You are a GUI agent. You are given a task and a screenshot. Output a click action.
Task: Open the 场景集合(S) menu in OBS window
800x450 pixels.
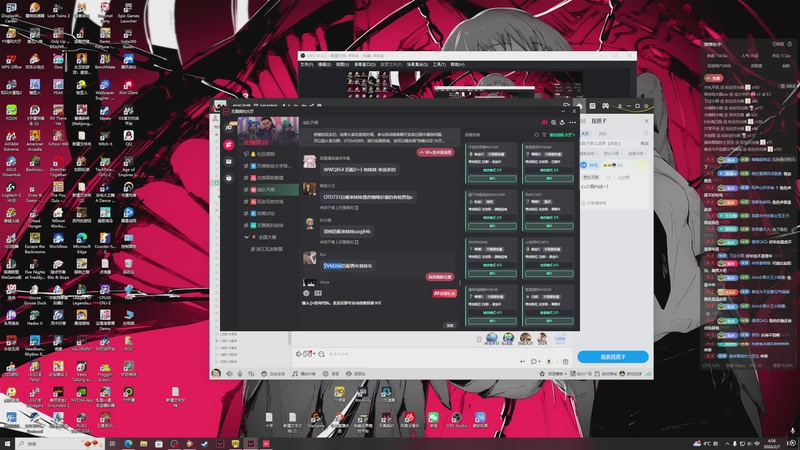point(417,65)
